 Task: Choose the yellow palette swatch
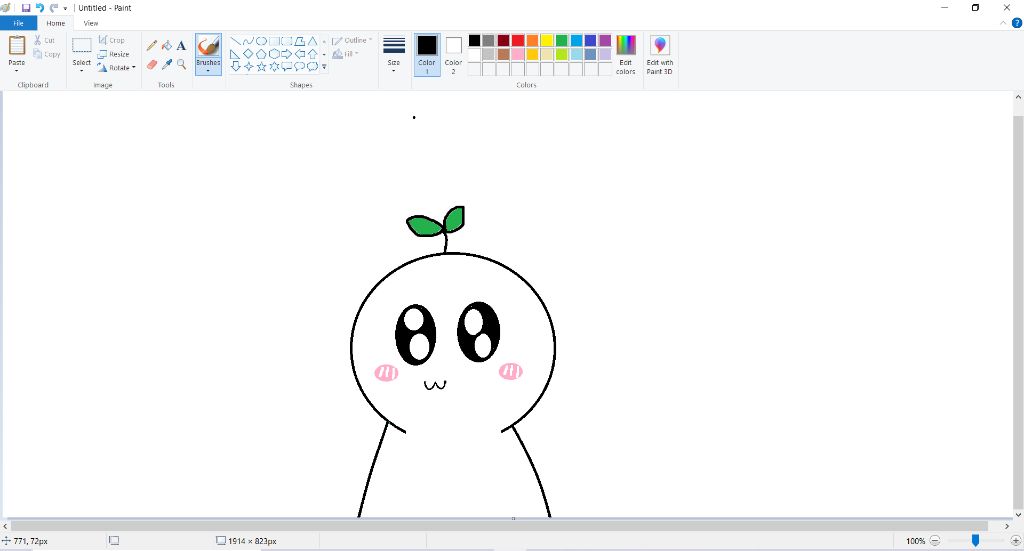point(547,40)
